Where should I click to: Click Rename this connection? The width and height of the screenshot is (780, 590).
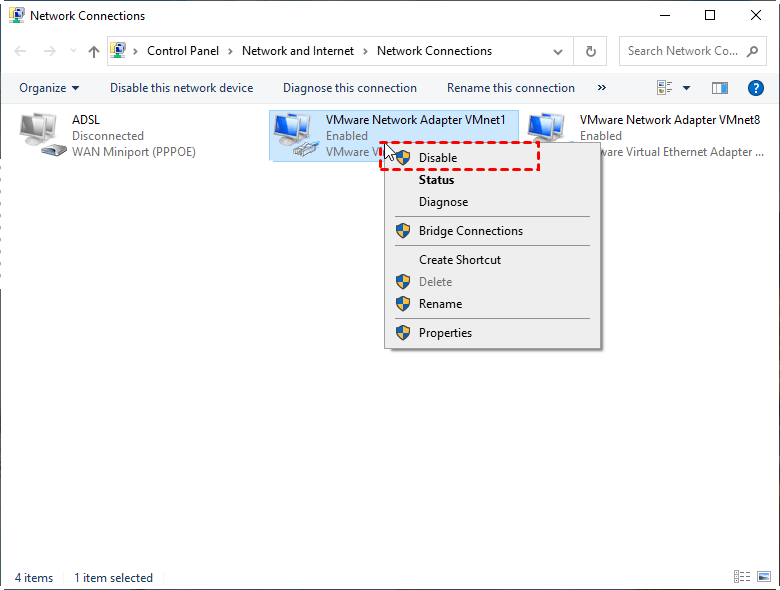coord(511,88)
